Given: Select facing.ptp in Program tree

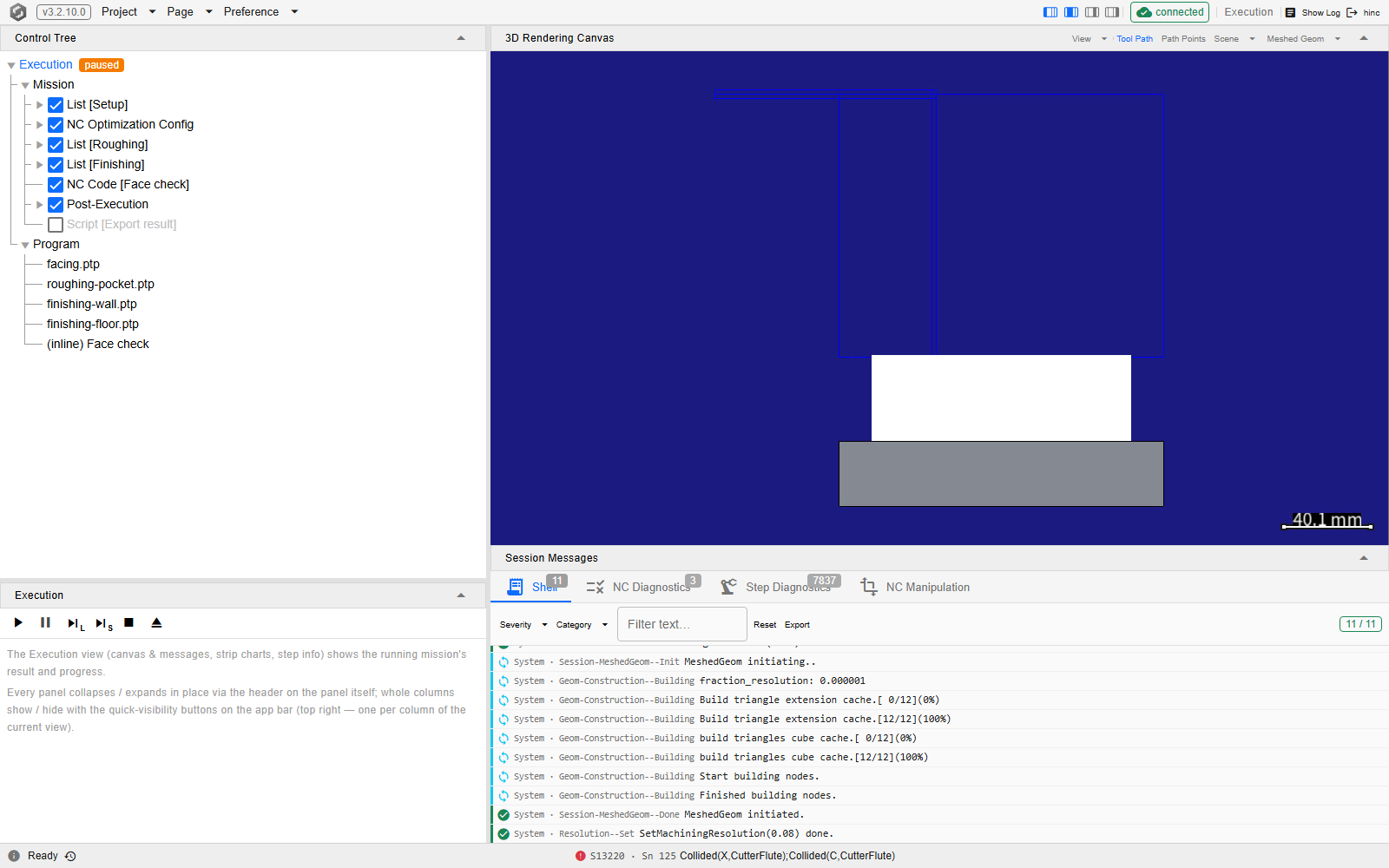Looking at the screenshot, I should [73, 265].
